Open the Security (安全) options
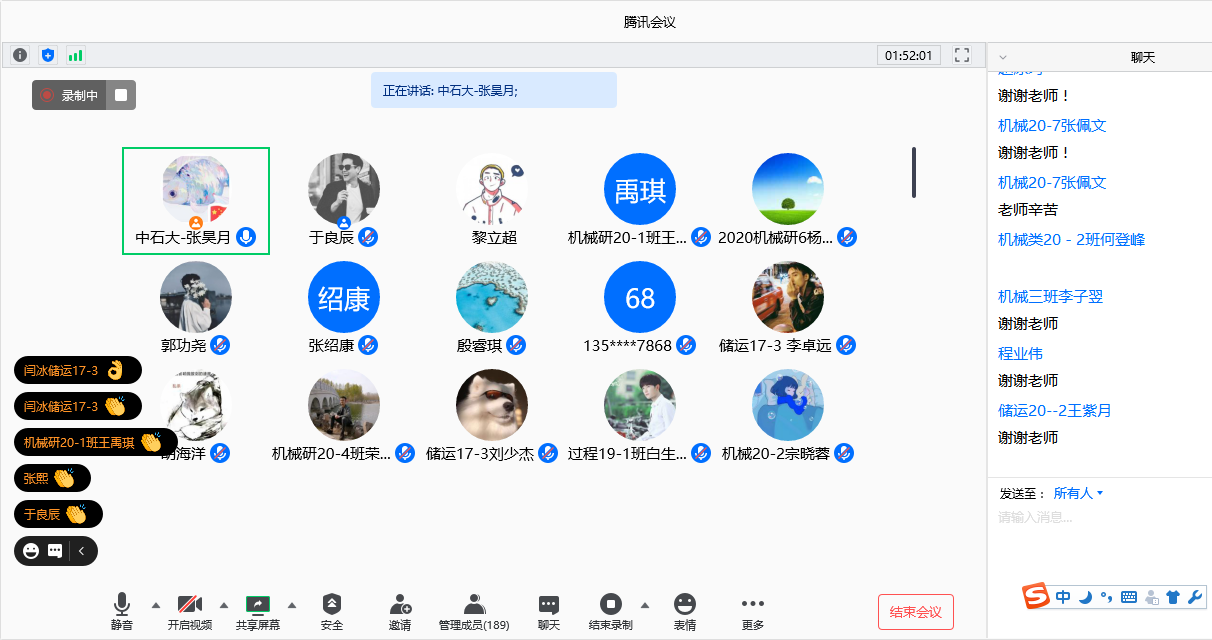The height and width of the screenshot is (640, 1212). [x=332, y=611]
